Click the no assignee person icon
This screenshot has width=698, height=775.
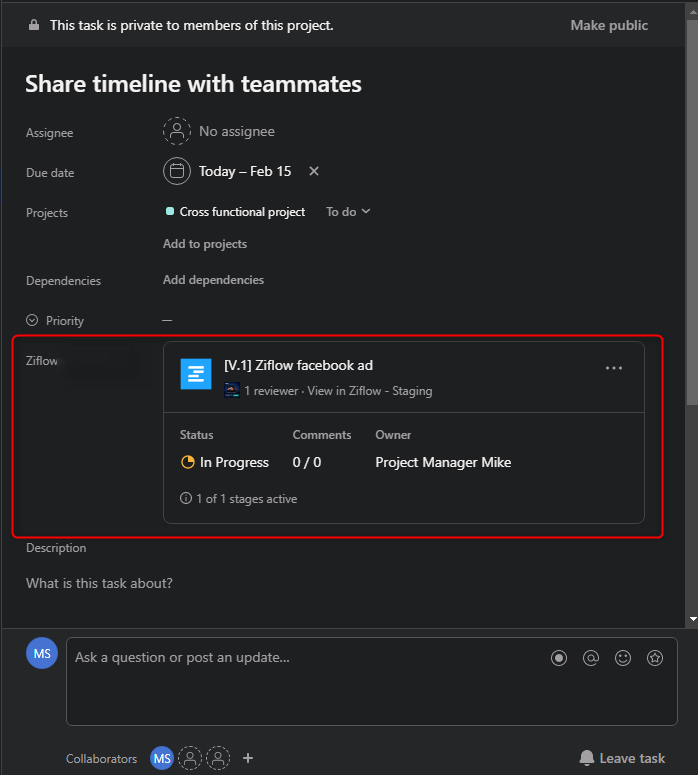tap(177, 131)
